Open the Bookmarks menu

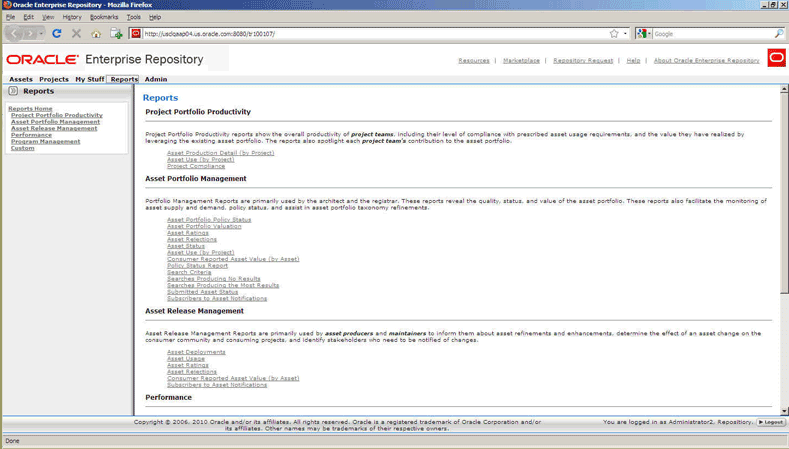(x=104, y=17)
